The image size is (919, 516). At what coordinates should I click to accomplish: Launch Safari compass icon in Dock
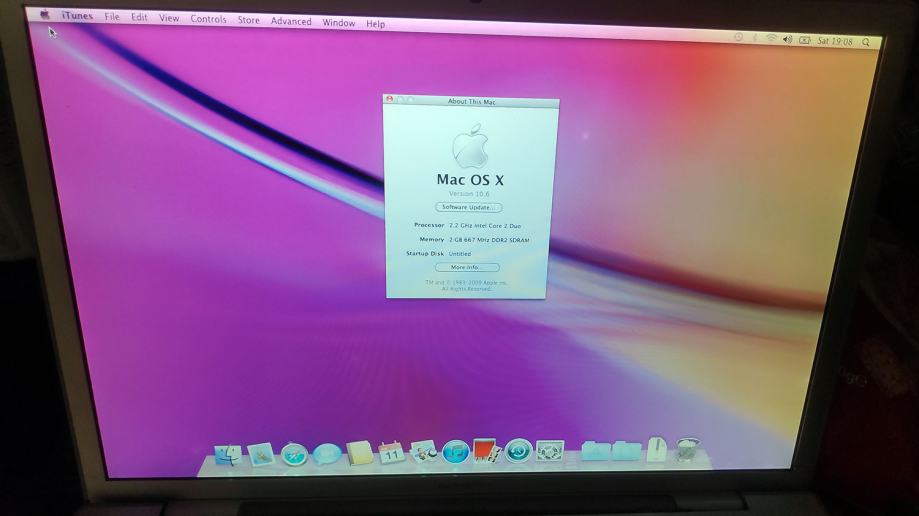coord(294,454)
